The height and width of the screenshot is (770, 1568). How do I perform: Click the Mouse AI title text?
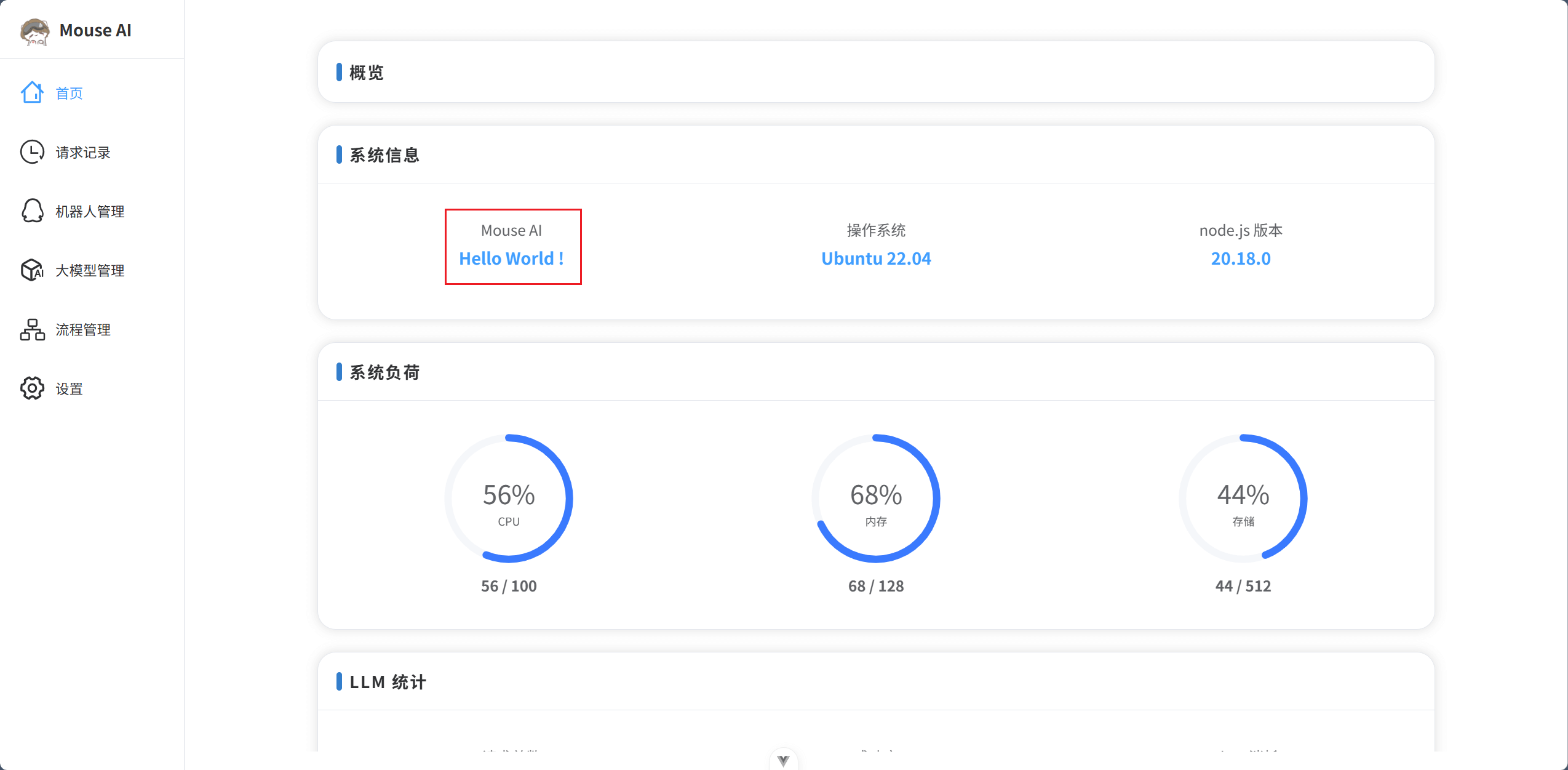click(x=95, y=31)
